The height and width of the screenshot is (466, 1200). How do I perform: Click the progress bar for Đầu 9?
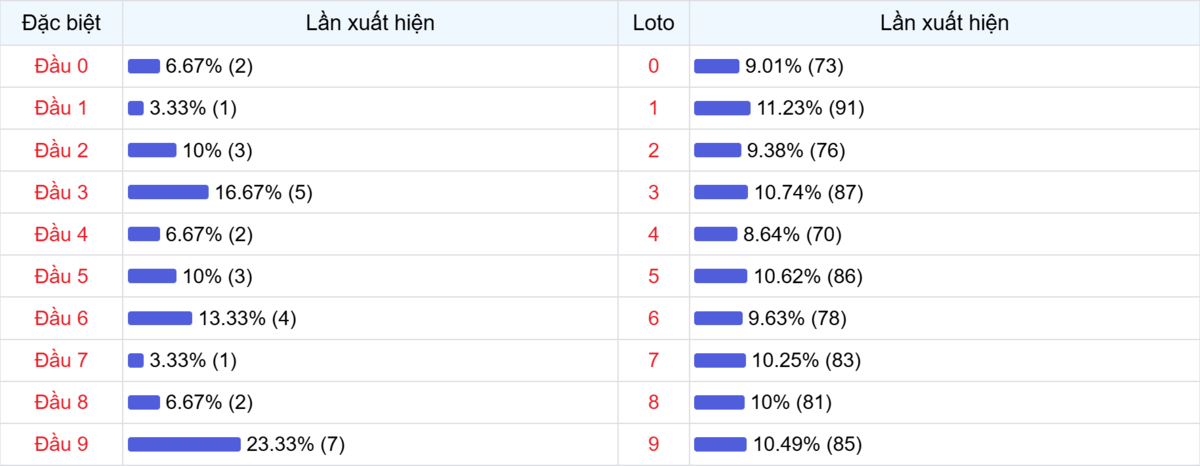[184, 444]
